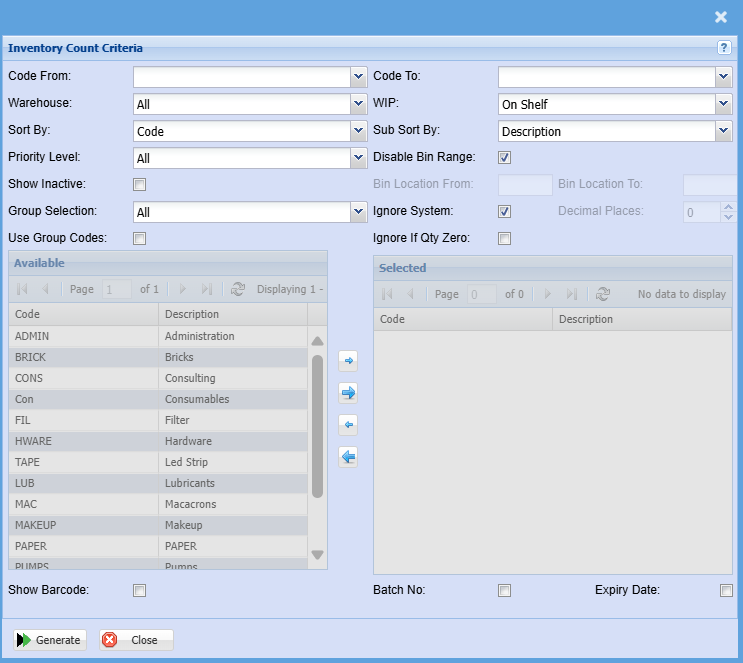Click the Code From input field
The height and width of the screenshot is (663, 743).
point(241,77)
